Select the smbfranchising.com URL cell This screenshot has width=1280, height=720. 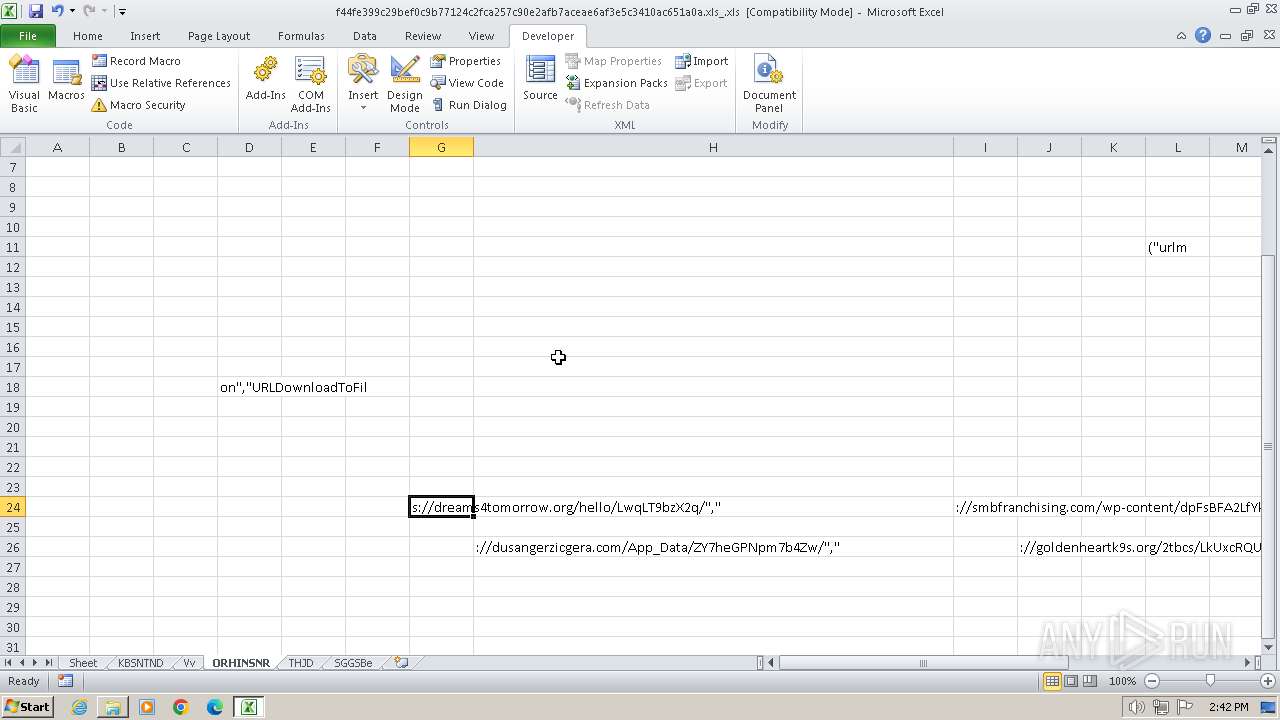[x=985, y=507]
